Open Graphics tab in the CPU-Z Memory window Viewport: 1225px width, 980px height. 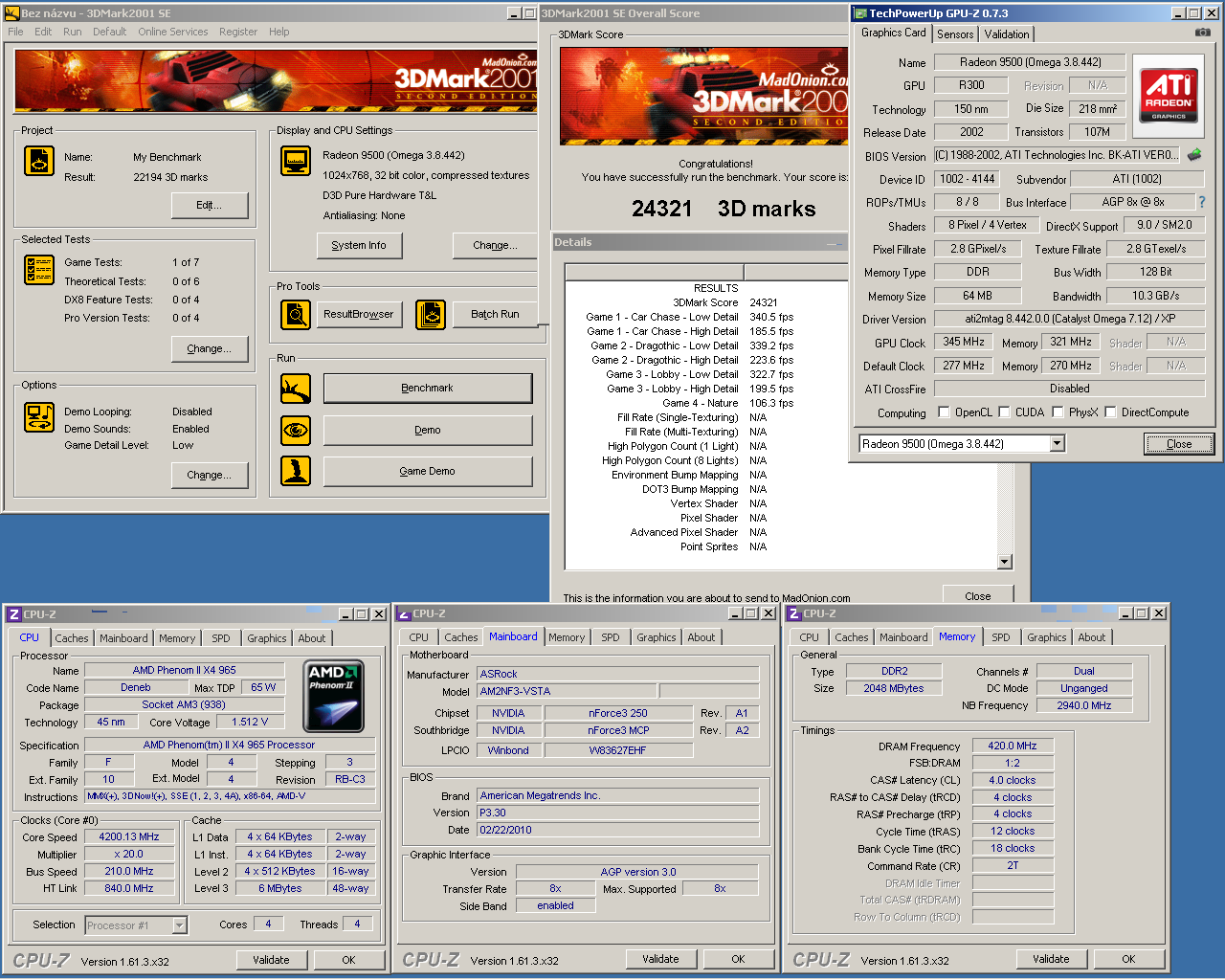(x=1047, y=637)
